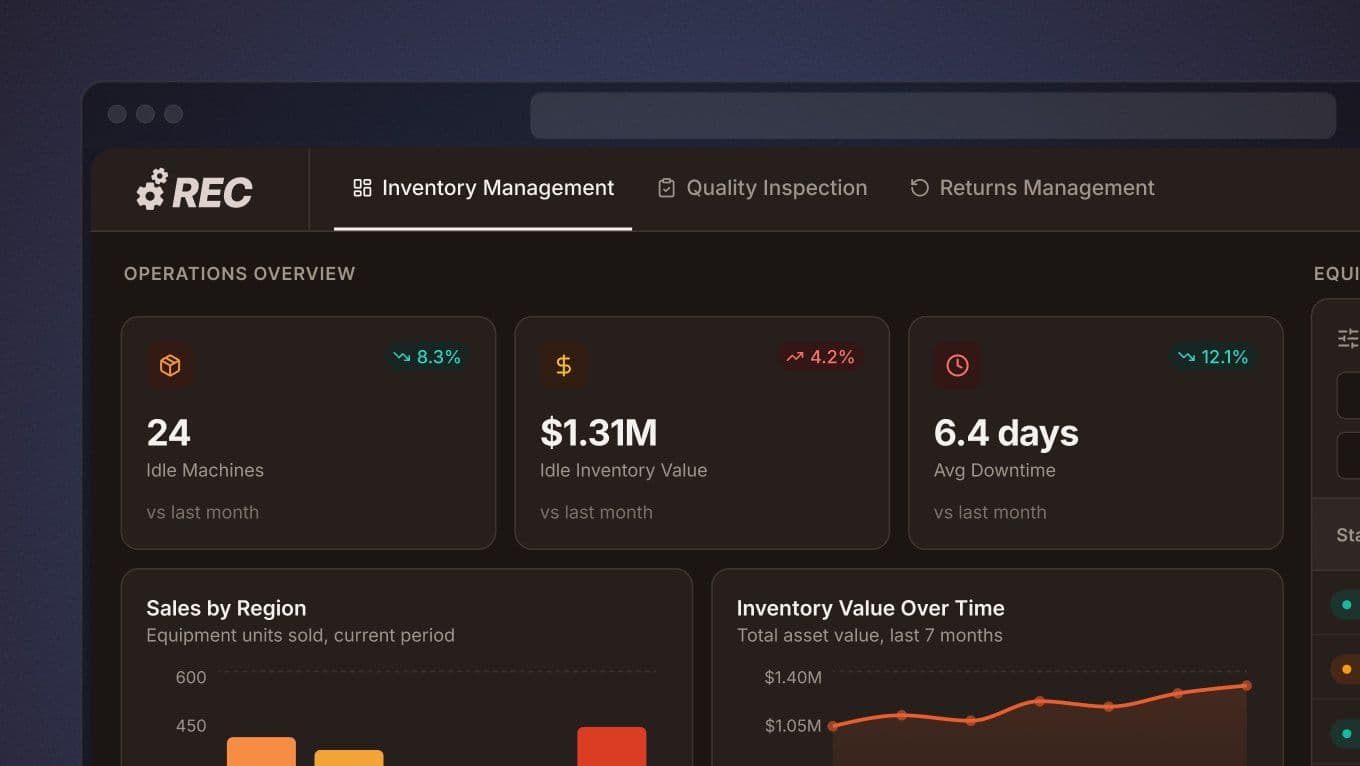
Task: Click the "Avg Downtime" label
Action: [995, 470]
